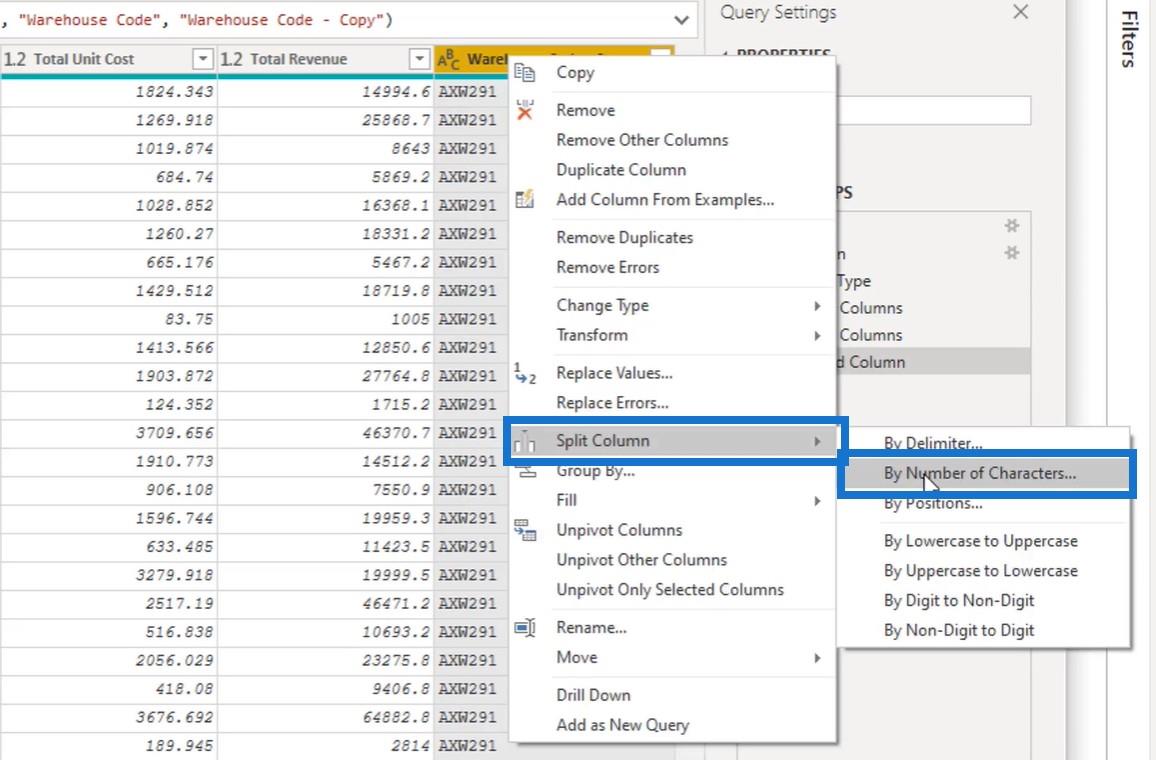Image resolution: width=1156 pixels, height=760 pixels.
Task: Choose Duplicate Column
Action: tap(621, 170)
